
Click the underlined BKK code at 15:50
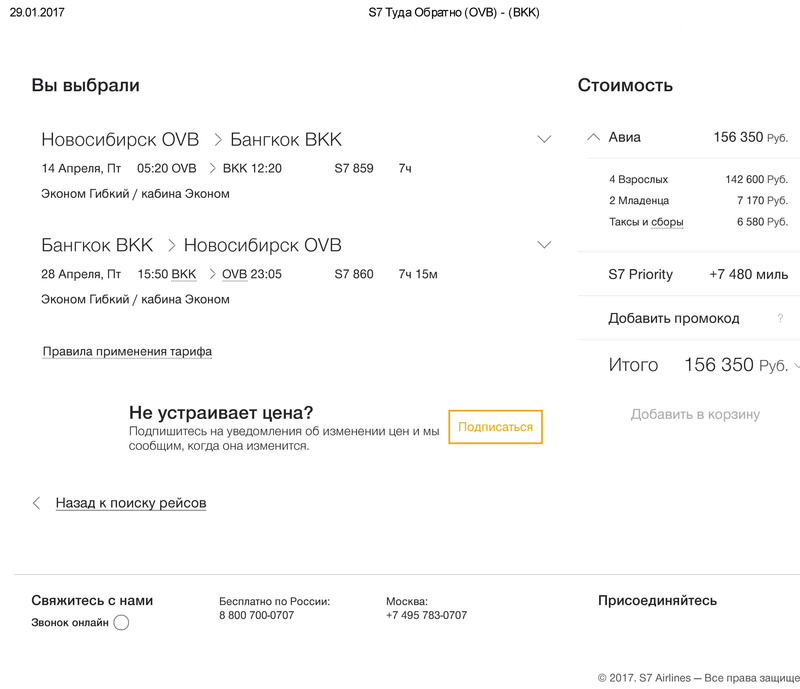pos(184,274)
